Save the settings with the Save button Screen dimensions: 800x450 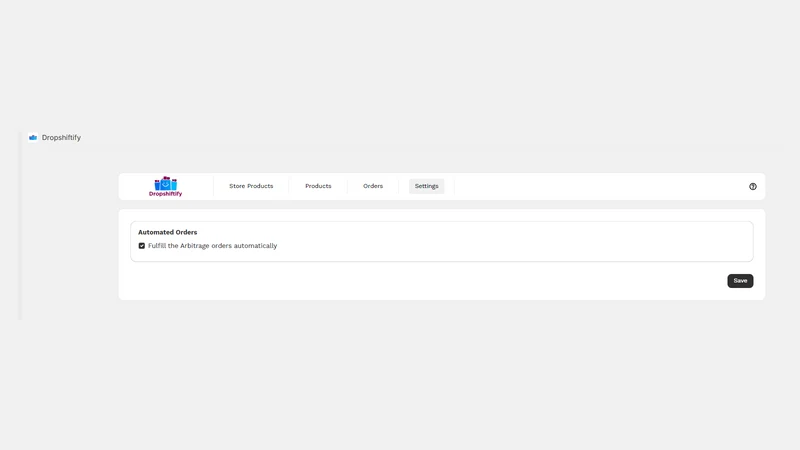pos(740,281)
